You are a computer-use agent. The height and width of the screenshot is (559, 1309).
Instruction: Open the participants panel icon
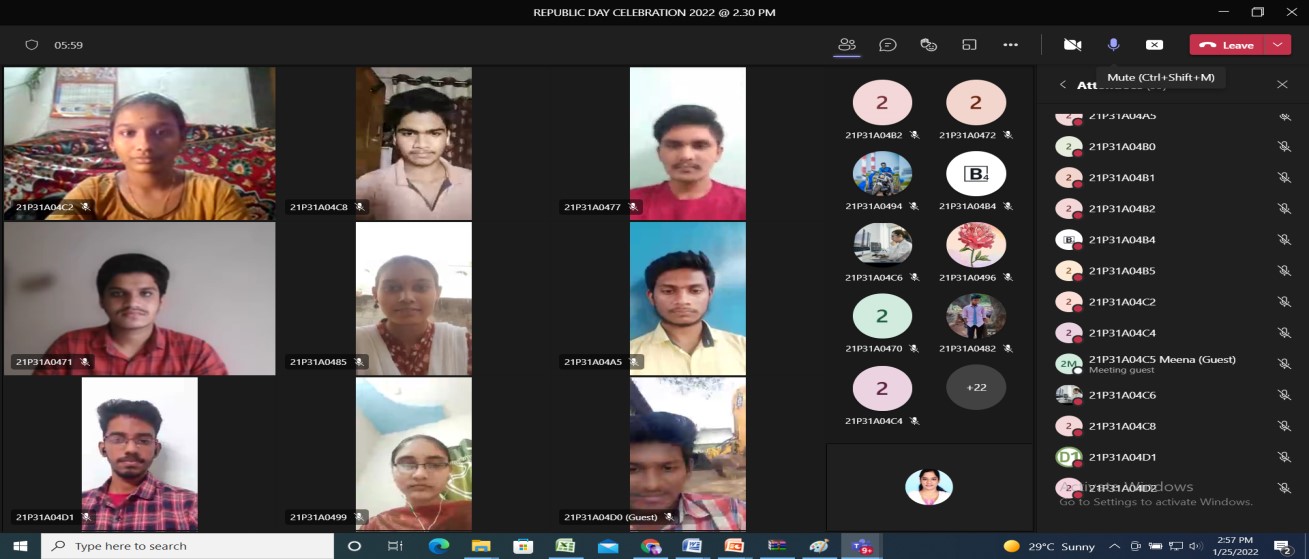(x=847, y=45)
